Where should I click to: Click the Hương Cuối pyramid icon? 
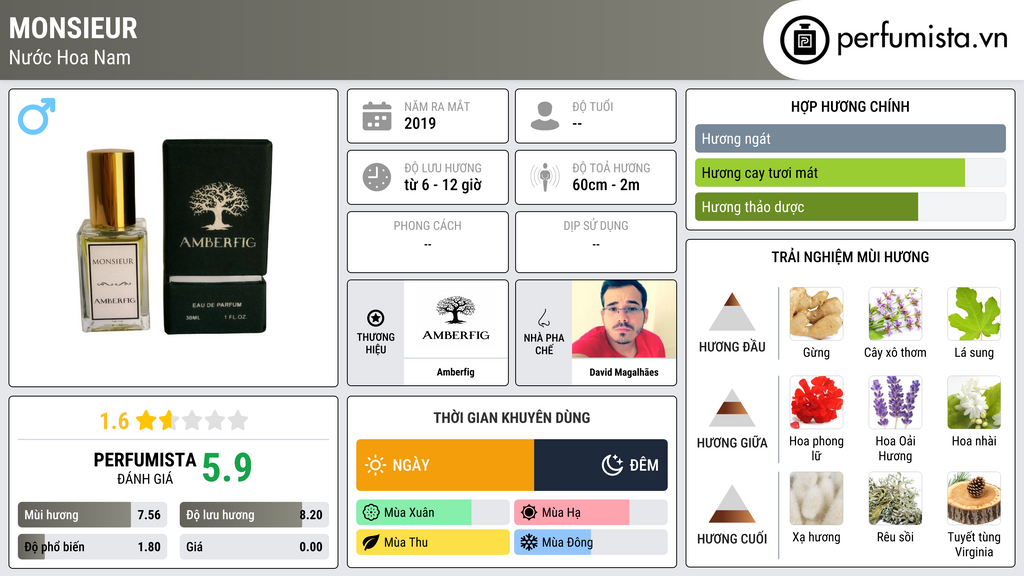(x=732, y=504)
